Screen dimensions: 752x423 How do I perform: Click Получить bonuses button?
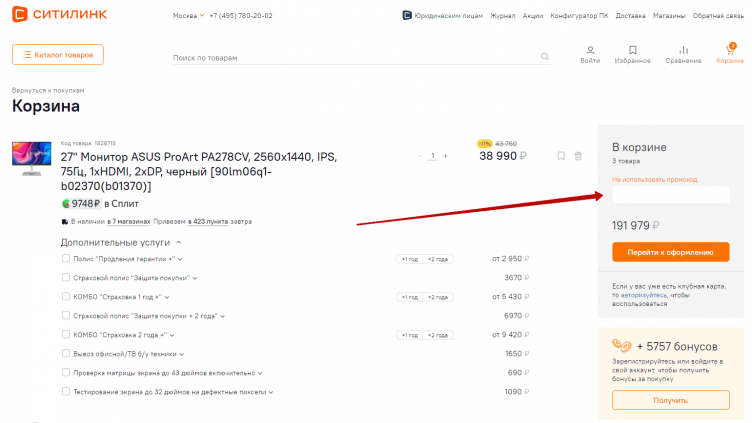[x=670, y=400]
